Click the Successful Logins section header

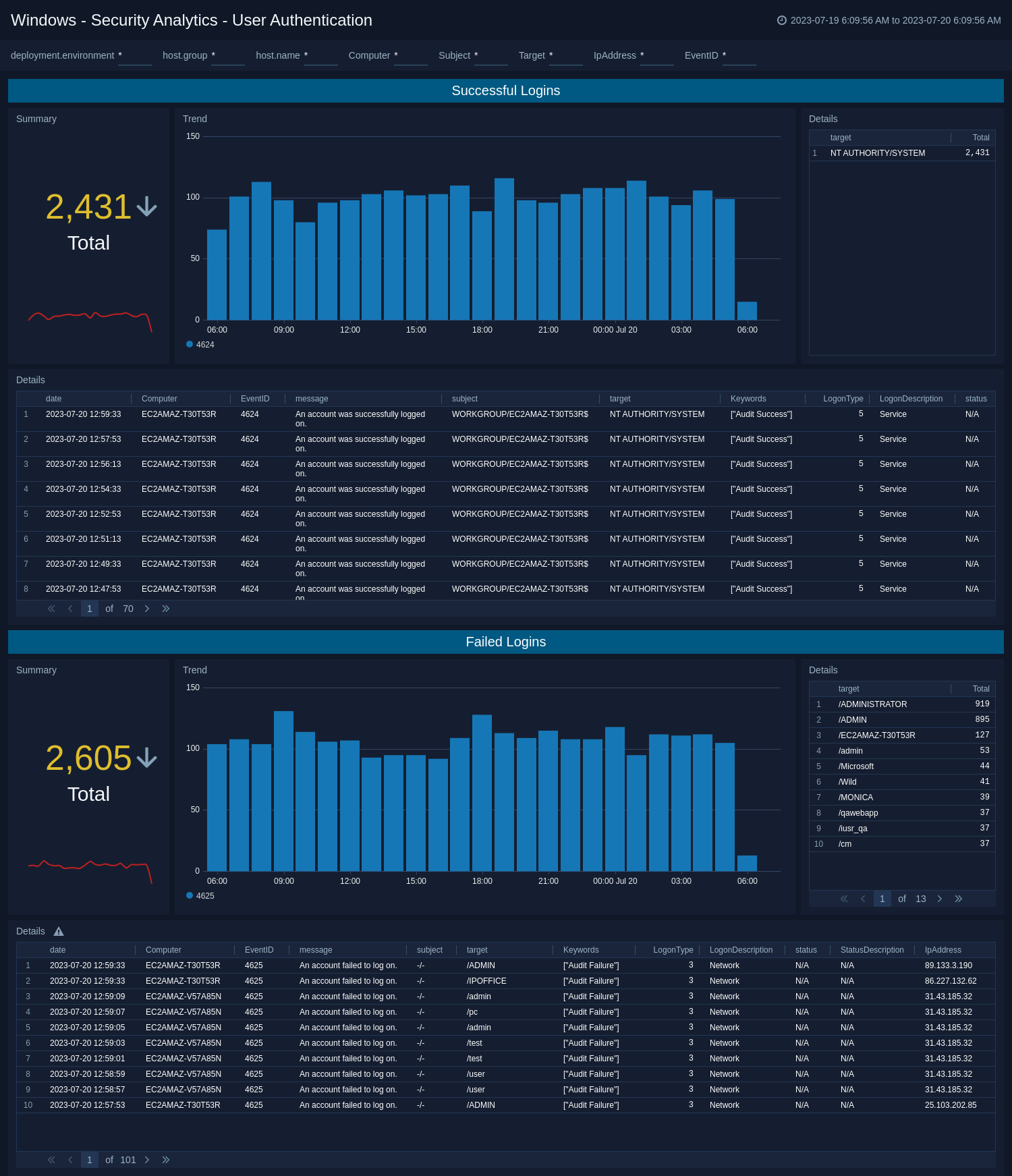click(506, 90)
